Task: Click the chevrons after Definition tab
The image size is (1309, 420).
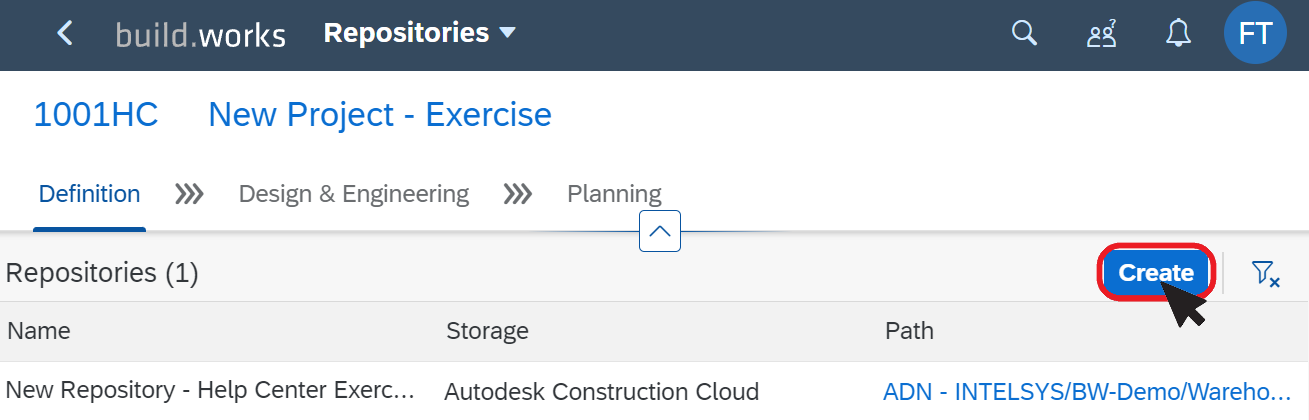Action: click(189, 194)
